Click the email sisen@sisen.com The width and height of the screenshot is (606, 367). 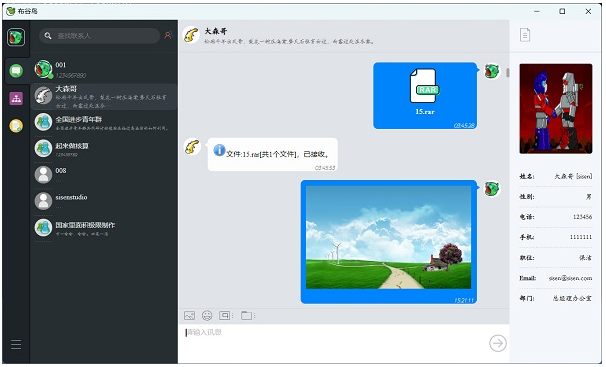(x=570, y=278)
